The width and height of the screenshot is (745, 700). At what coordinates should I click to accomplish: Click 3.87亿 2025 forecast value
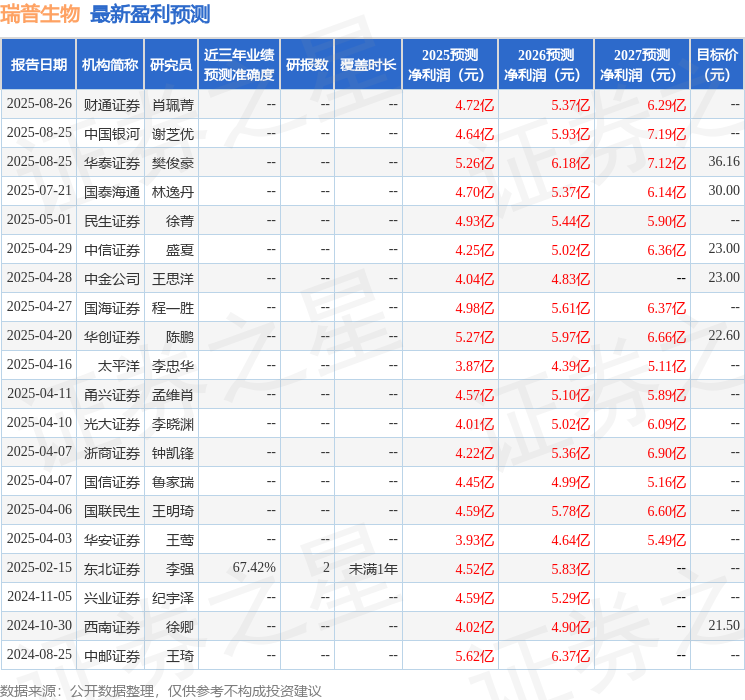tap(474, 366)
